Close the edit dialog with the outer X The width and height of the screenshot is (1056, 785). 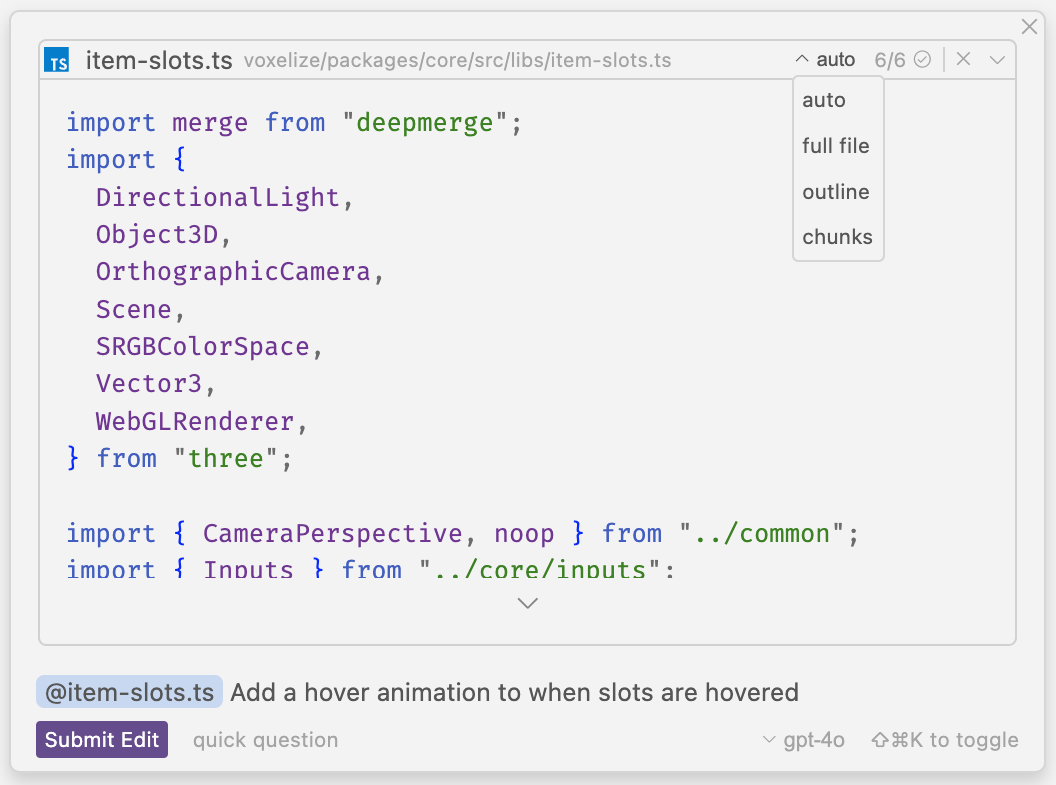1028,27
